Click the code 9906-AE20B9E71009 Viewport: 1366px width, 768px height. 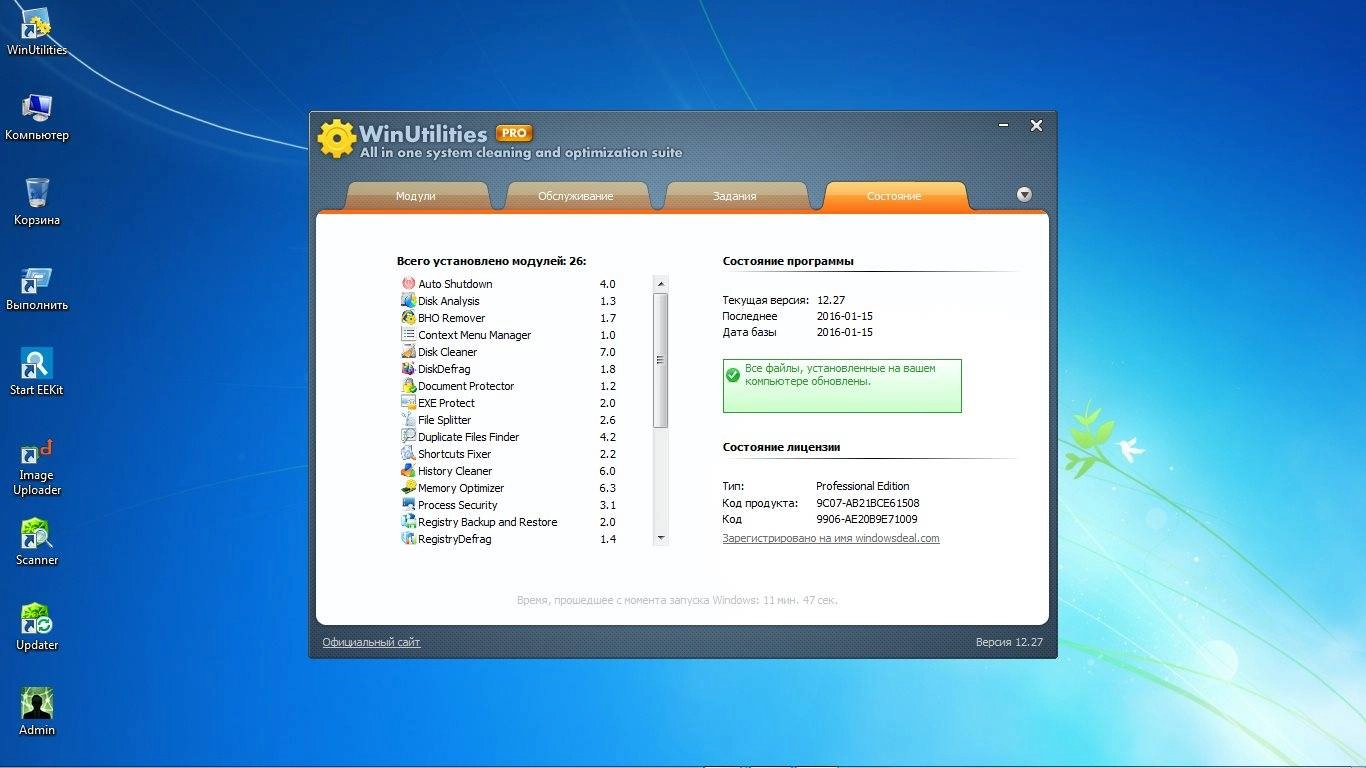pos(867,519)
